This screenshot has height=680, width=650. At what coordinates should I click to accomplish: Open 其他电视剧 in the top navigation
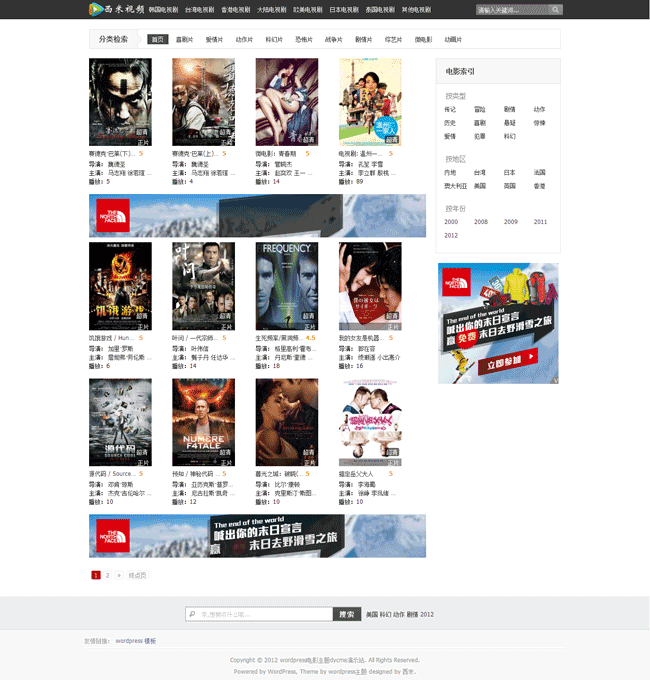[416, 10]
